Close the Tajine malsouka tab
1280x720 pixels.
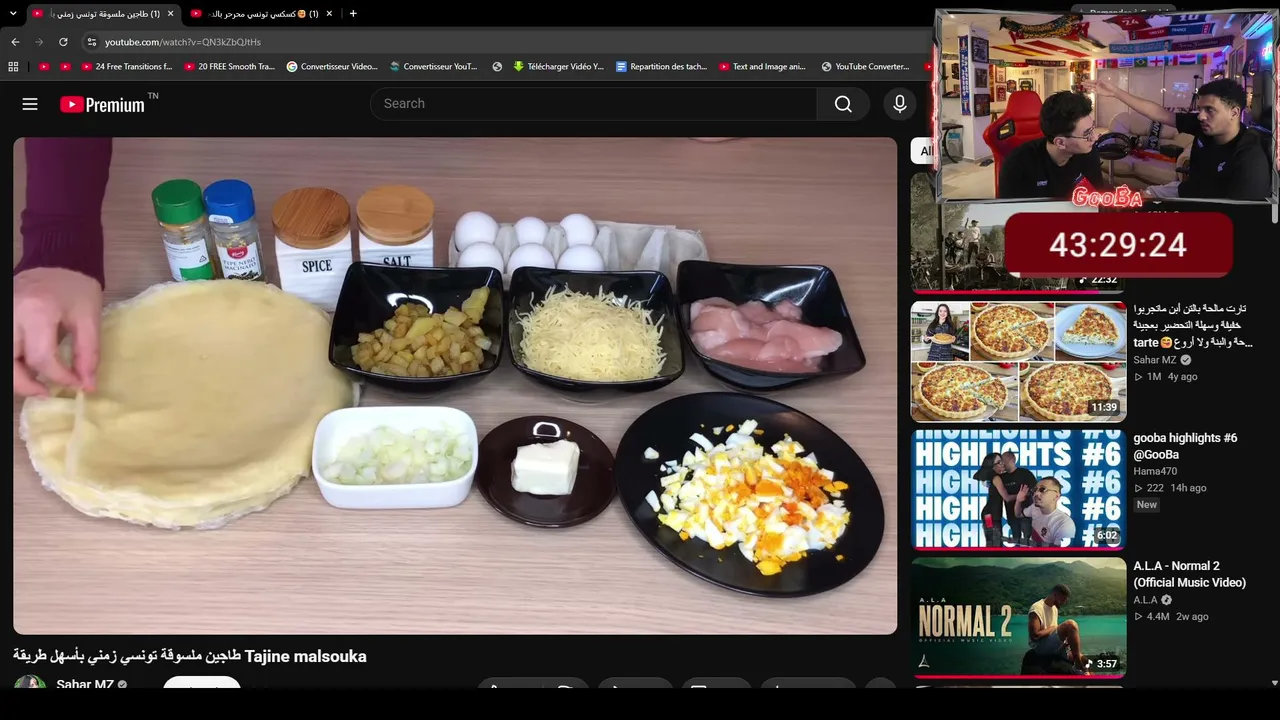(x=170, y=13)
